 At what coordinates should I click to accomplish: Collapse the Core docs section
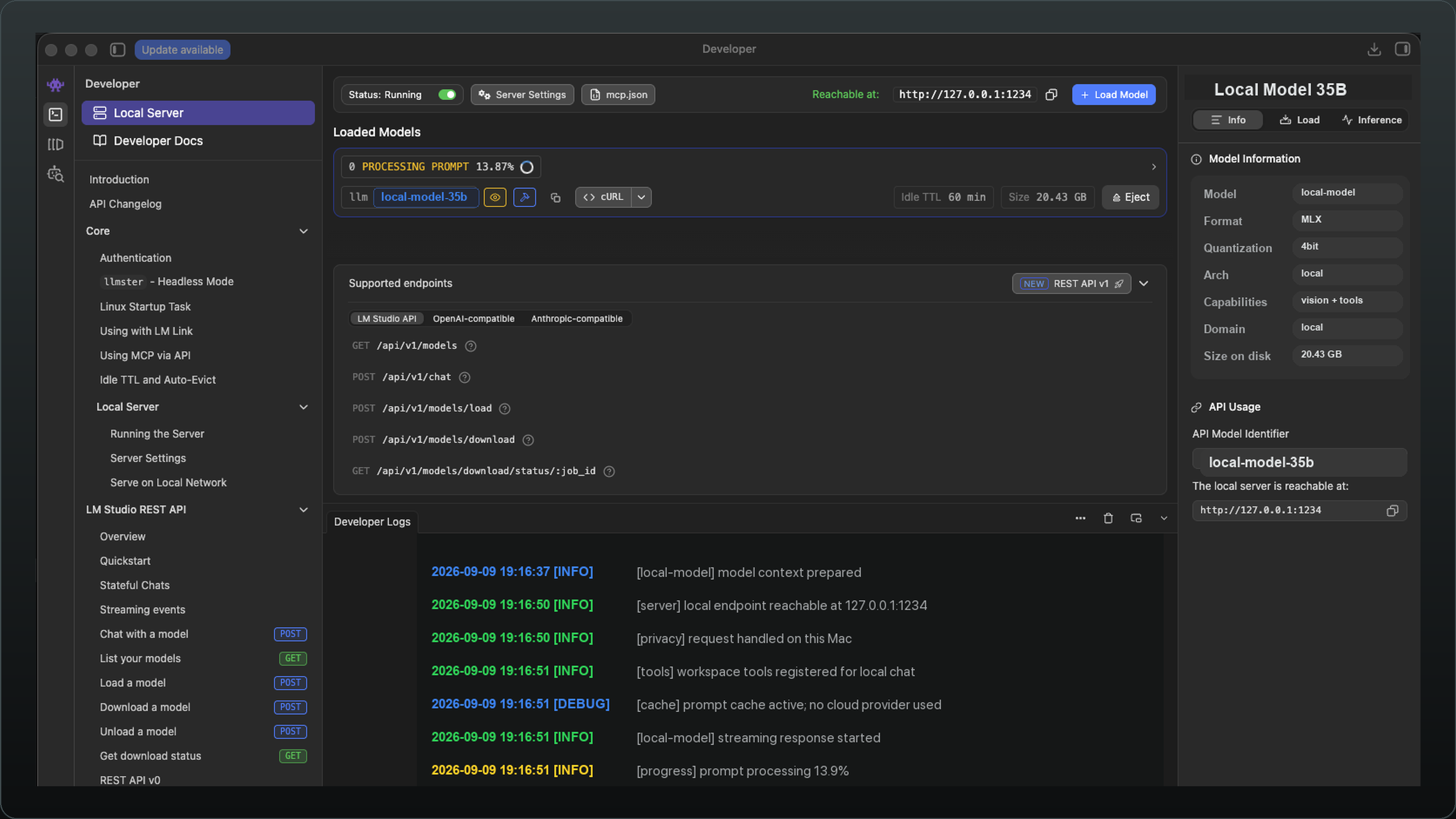tap(303, 231)
